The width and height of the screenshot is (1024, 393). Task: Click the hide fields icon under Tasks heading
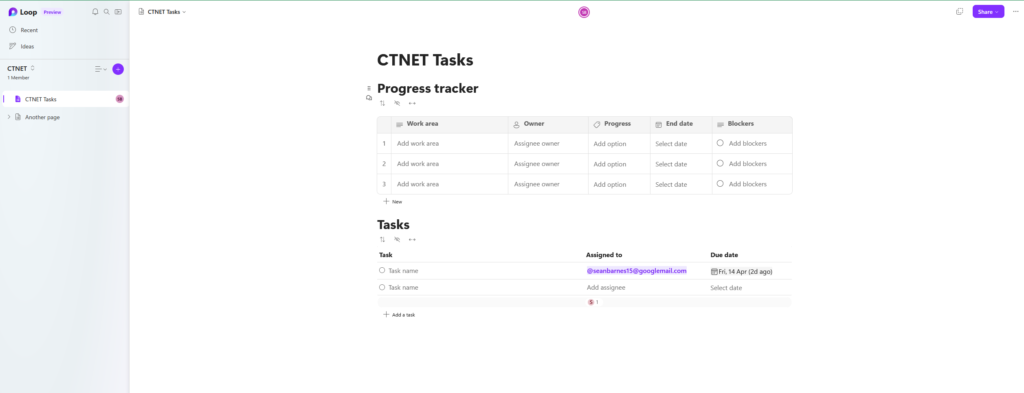[x=397, y=240]
